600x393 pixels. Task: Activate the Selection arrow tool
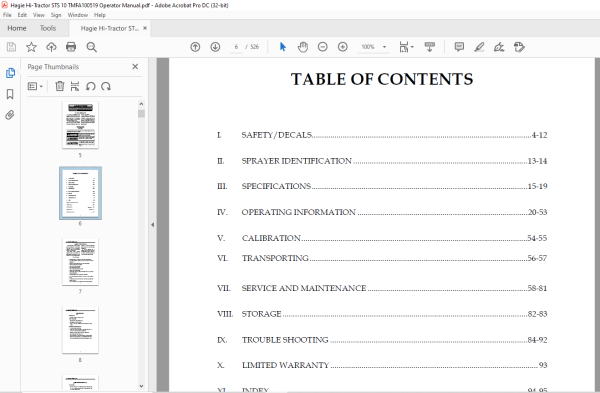(283, 47)
